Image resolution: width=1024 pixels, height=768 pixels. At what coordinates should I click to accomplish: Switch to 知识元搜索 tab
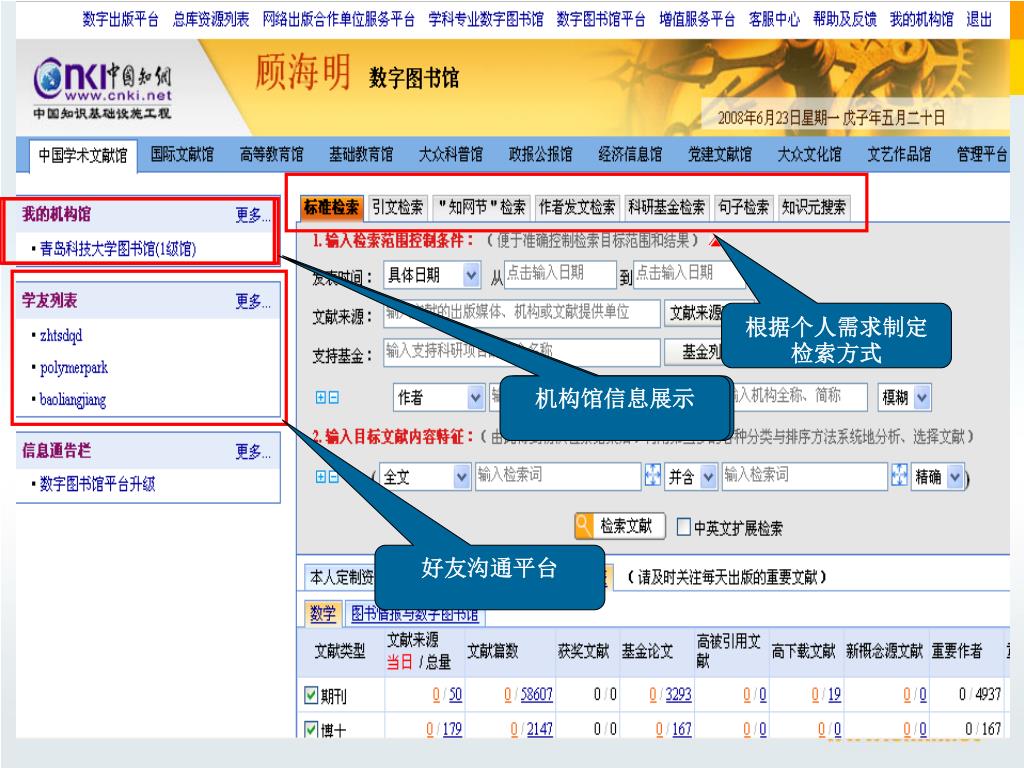(x=814, y=208)
